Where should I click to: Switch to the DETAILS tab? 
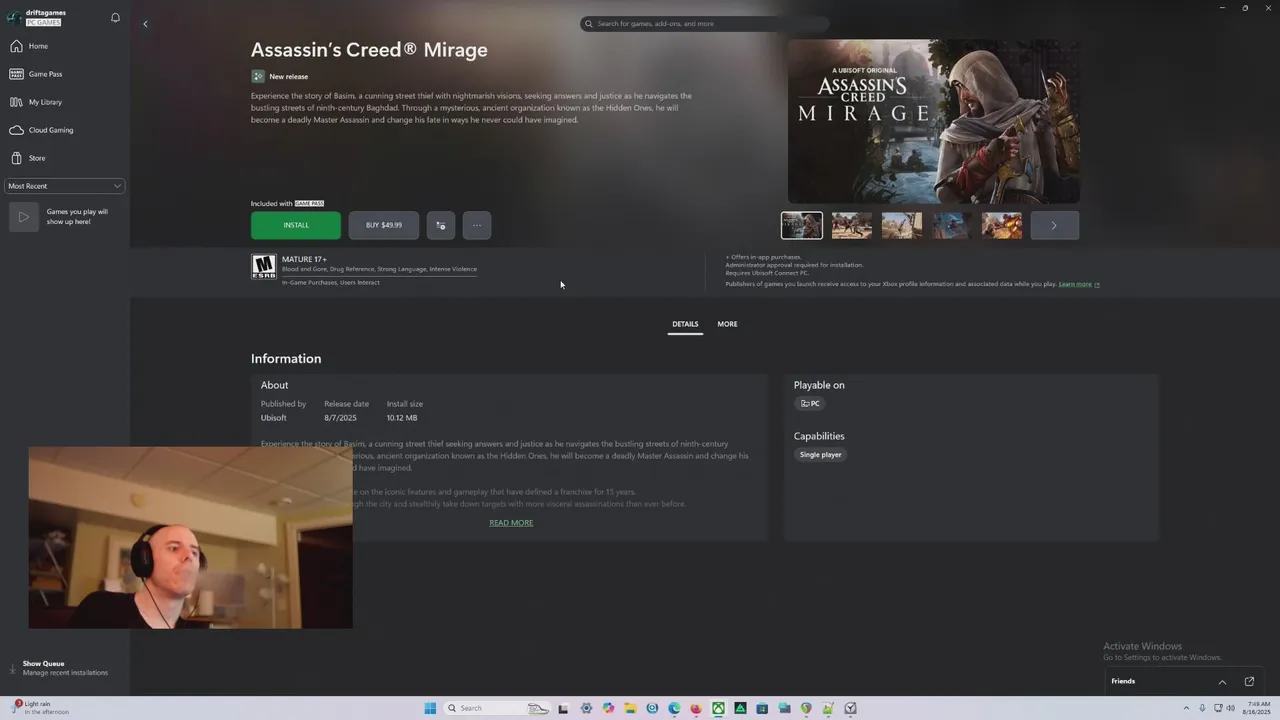(685, 324)
